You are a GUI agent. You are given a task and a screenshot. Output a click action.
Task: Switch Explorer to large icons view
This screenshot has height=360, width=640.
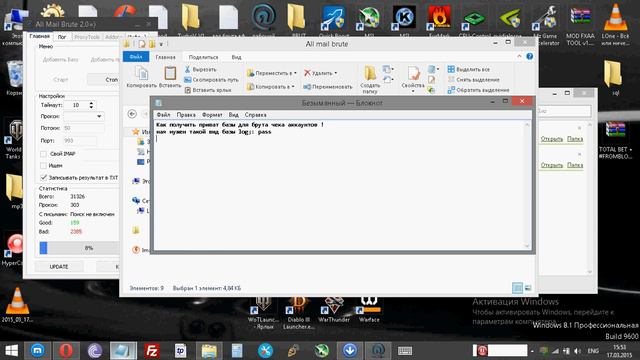[528, 288]
